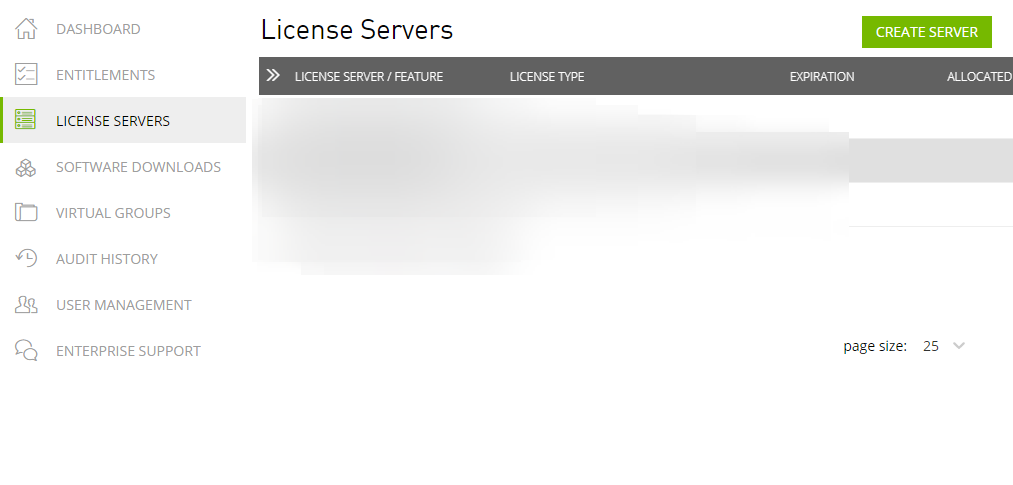Open the Enterprise Support text link

tap(128, 351)
